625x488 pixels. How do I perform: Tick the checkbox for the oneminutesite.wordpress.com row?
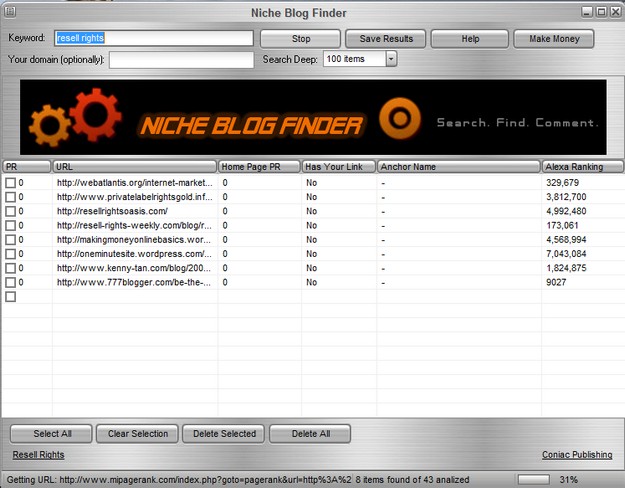click(11, 254)
